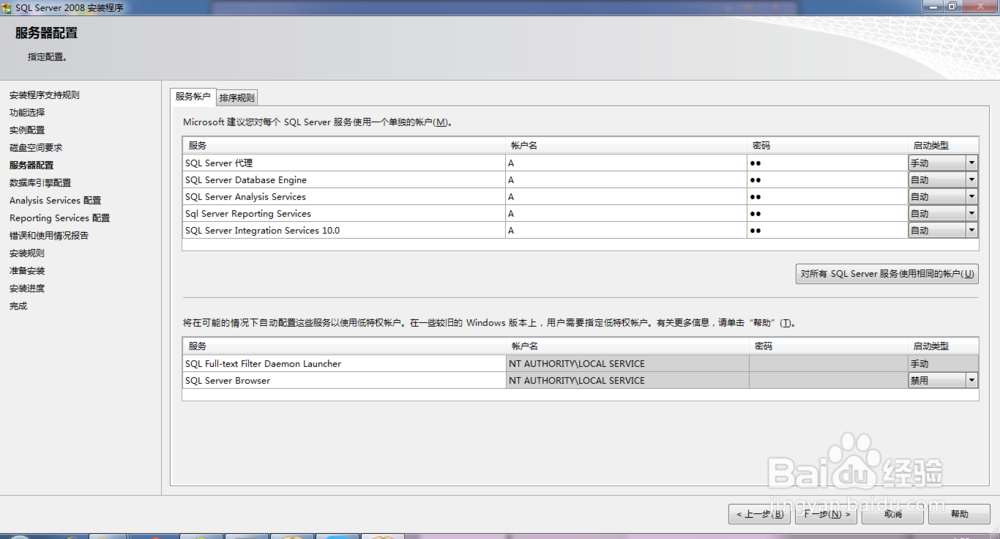Screen dimensions: 1000x539
Task: Click password field for SQL Server Analysis Services
Action: coord(827,196)
